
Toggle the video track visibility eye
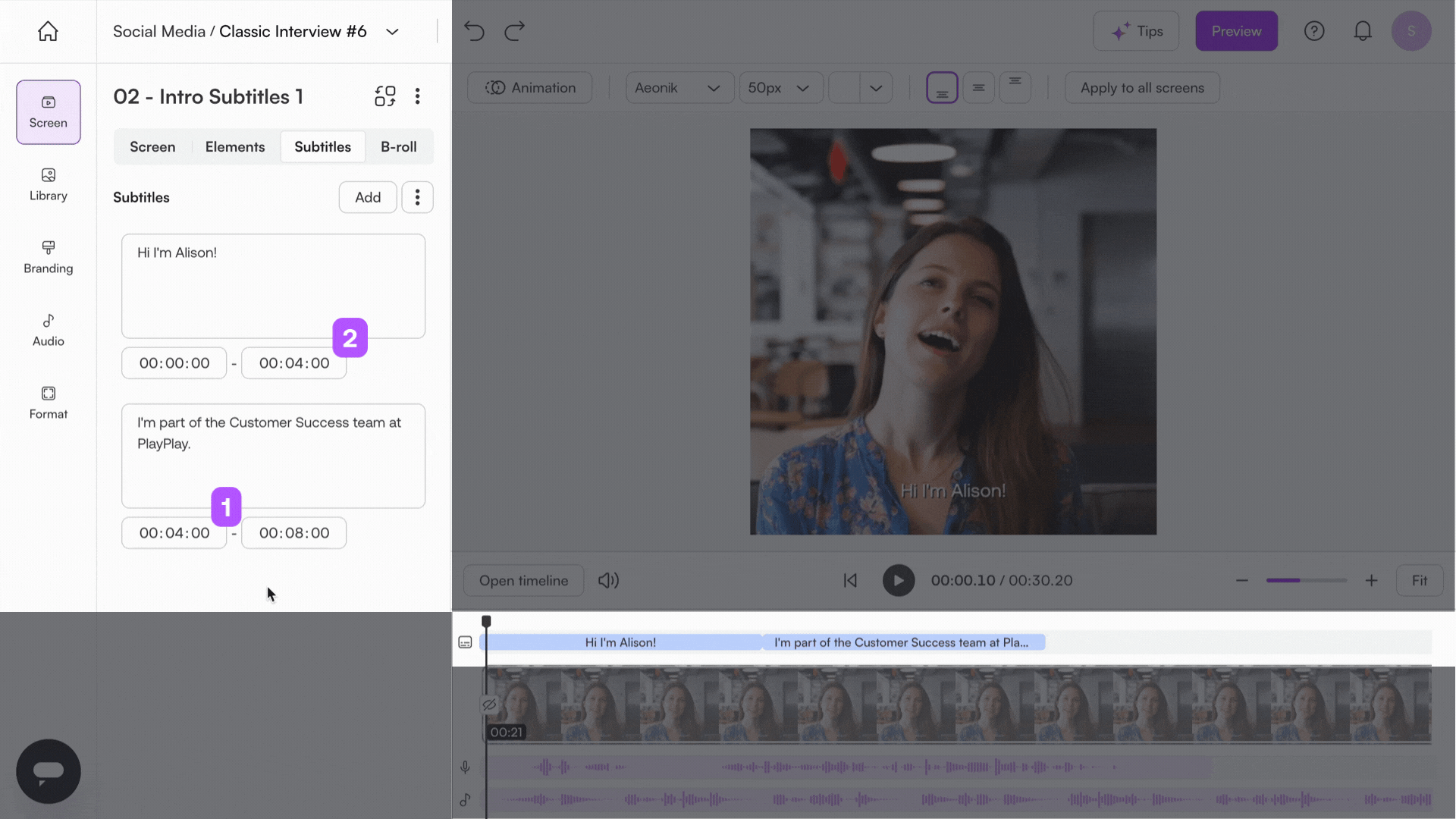click(489, 704)
